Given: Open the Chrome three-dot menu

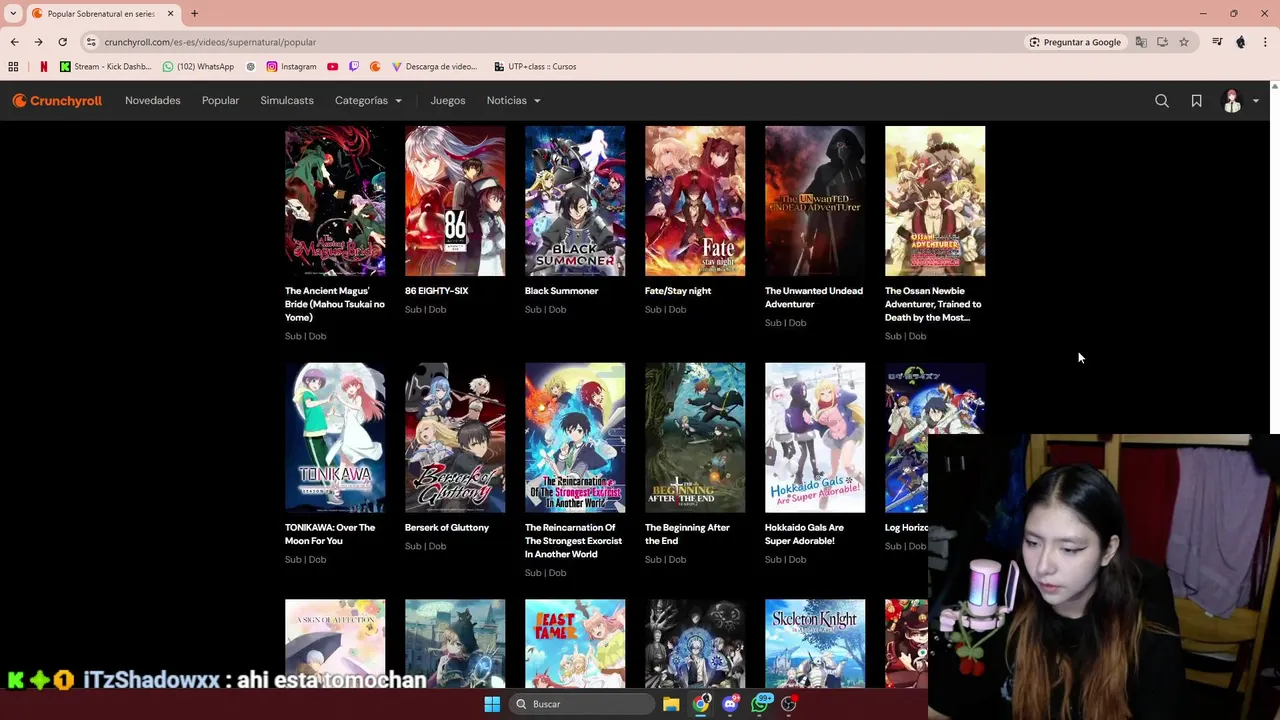Looking at the screenshot, I should 1265,42.
